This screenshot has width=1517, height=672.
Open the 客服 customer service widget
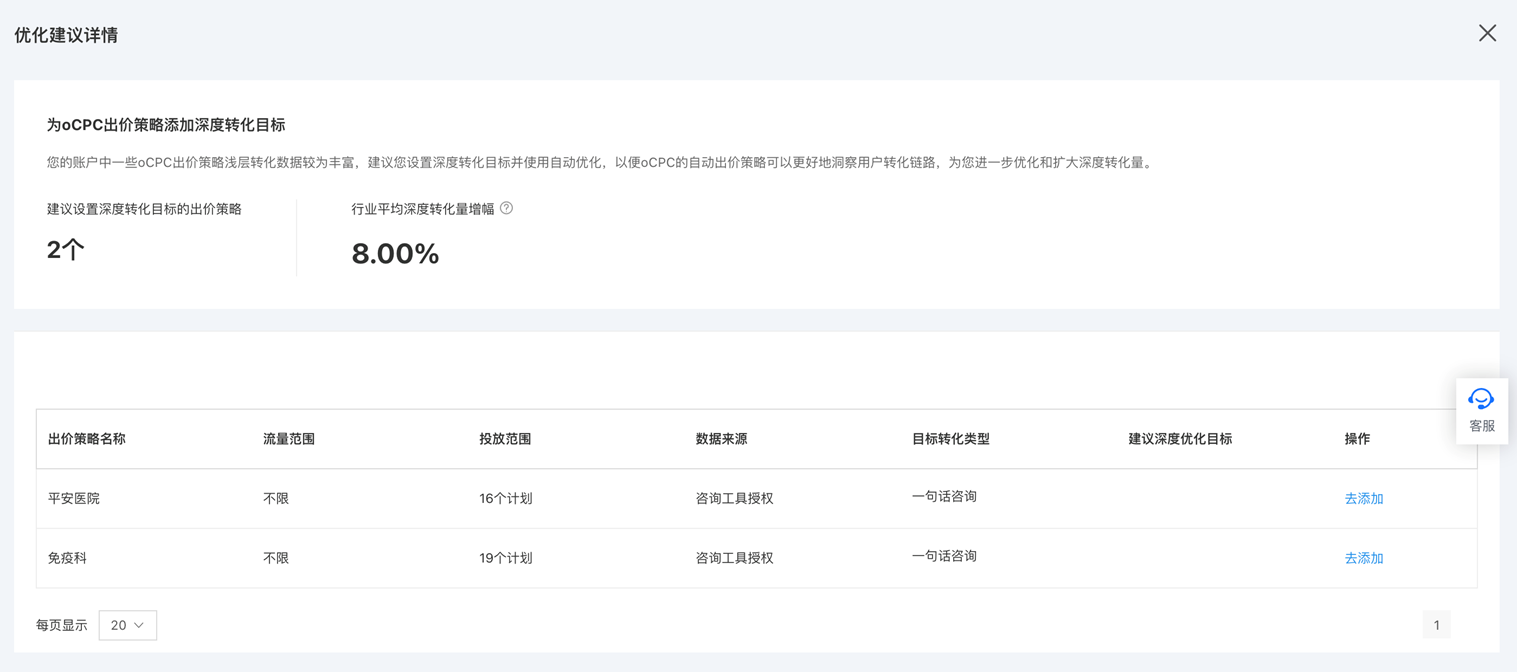click(1481, 411)
